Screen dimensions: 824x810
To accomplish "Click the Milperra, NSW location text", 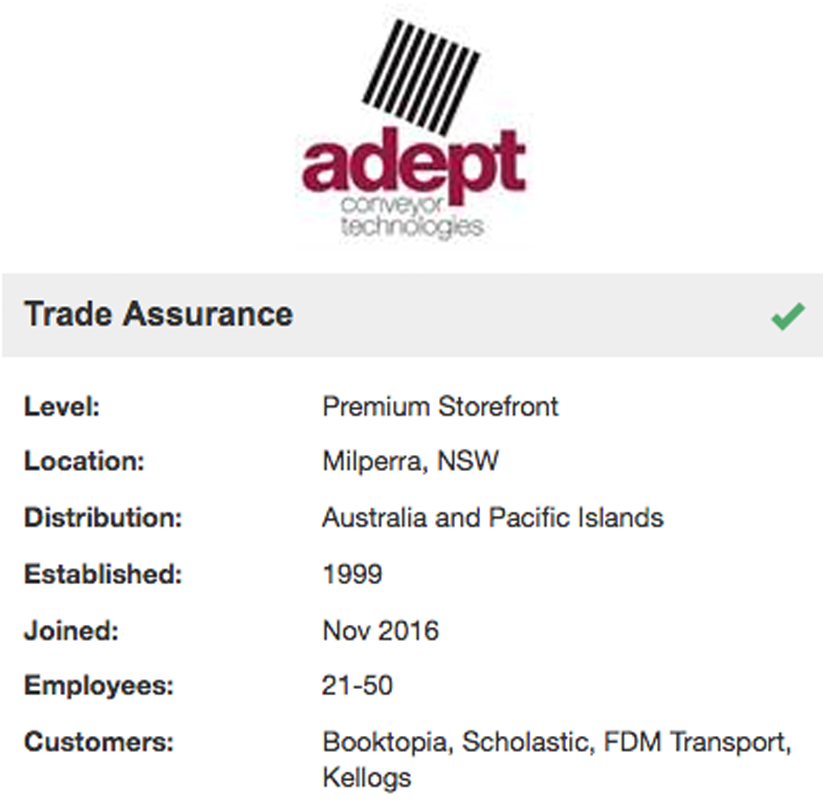I will 410,462.
